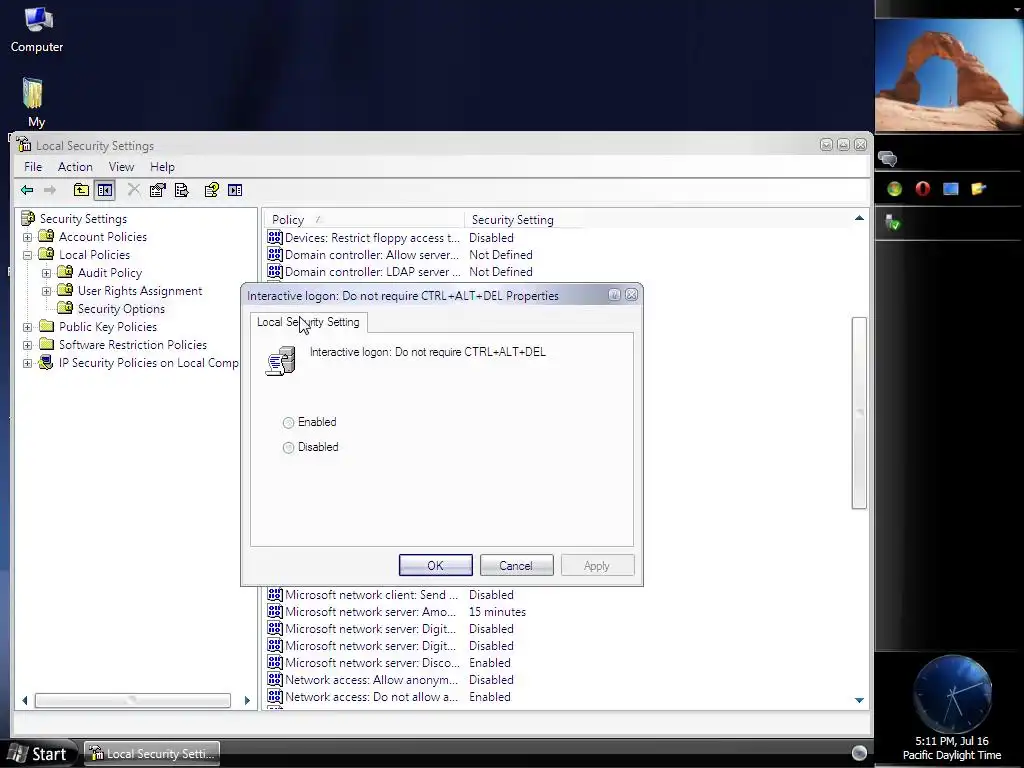
Task: Click the policy icon beside Network access: Allow anonym...
Action: (275, 679)
